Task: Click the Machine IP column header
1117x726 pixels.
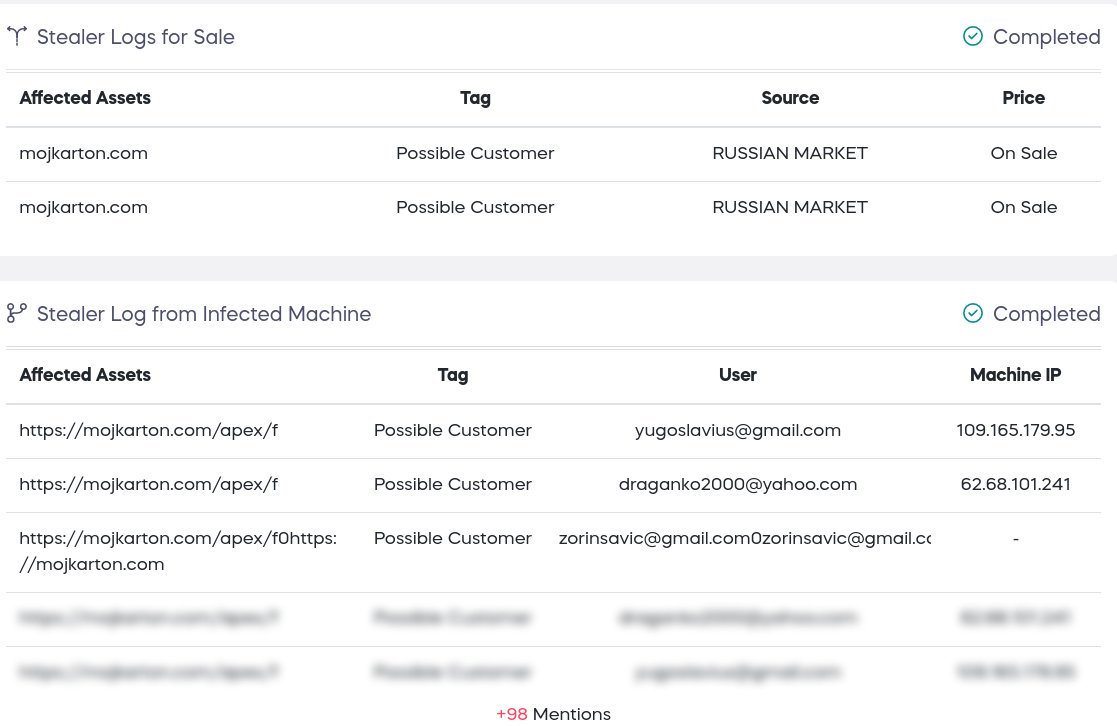Action: click(x=1015, y=375)
